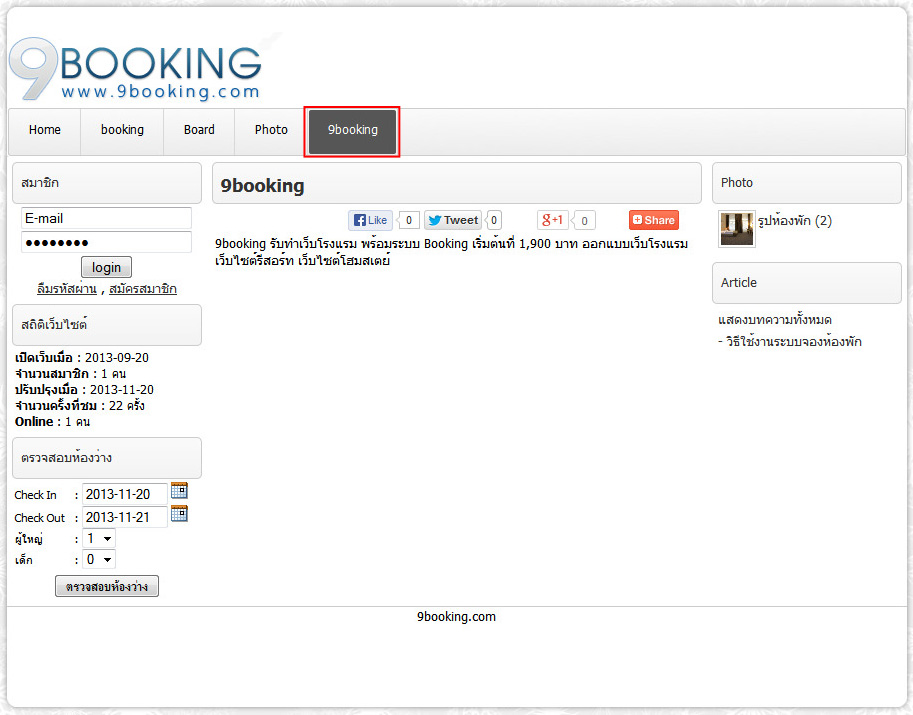Viewport: 913px width, 715px height.
Task: Open the Check In calendar icon
Action: (x=179, y=491)
